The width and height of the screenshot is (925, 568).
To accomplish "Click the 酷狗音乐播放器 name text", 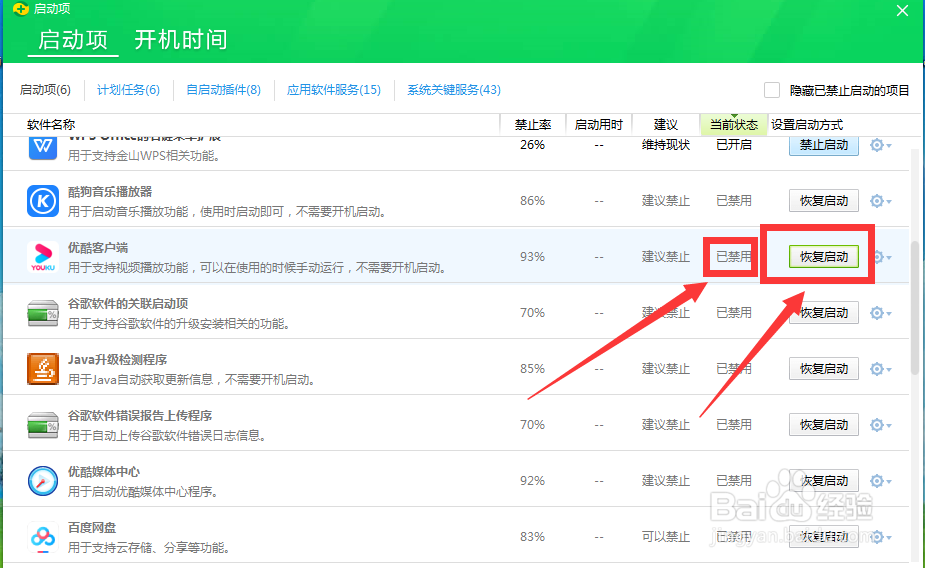I will pos(110,192).
